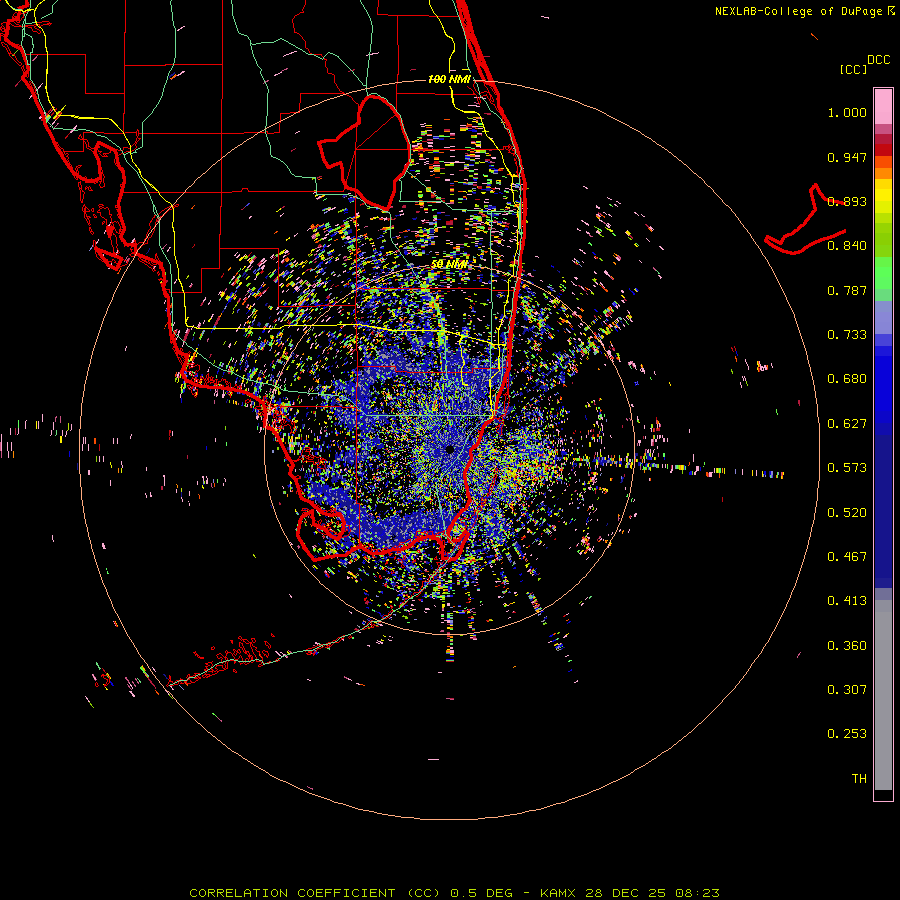900x900 pixels.
Task: Select the 0.413 color scale value
Action: pyautogui.click(x=847, y=601)
